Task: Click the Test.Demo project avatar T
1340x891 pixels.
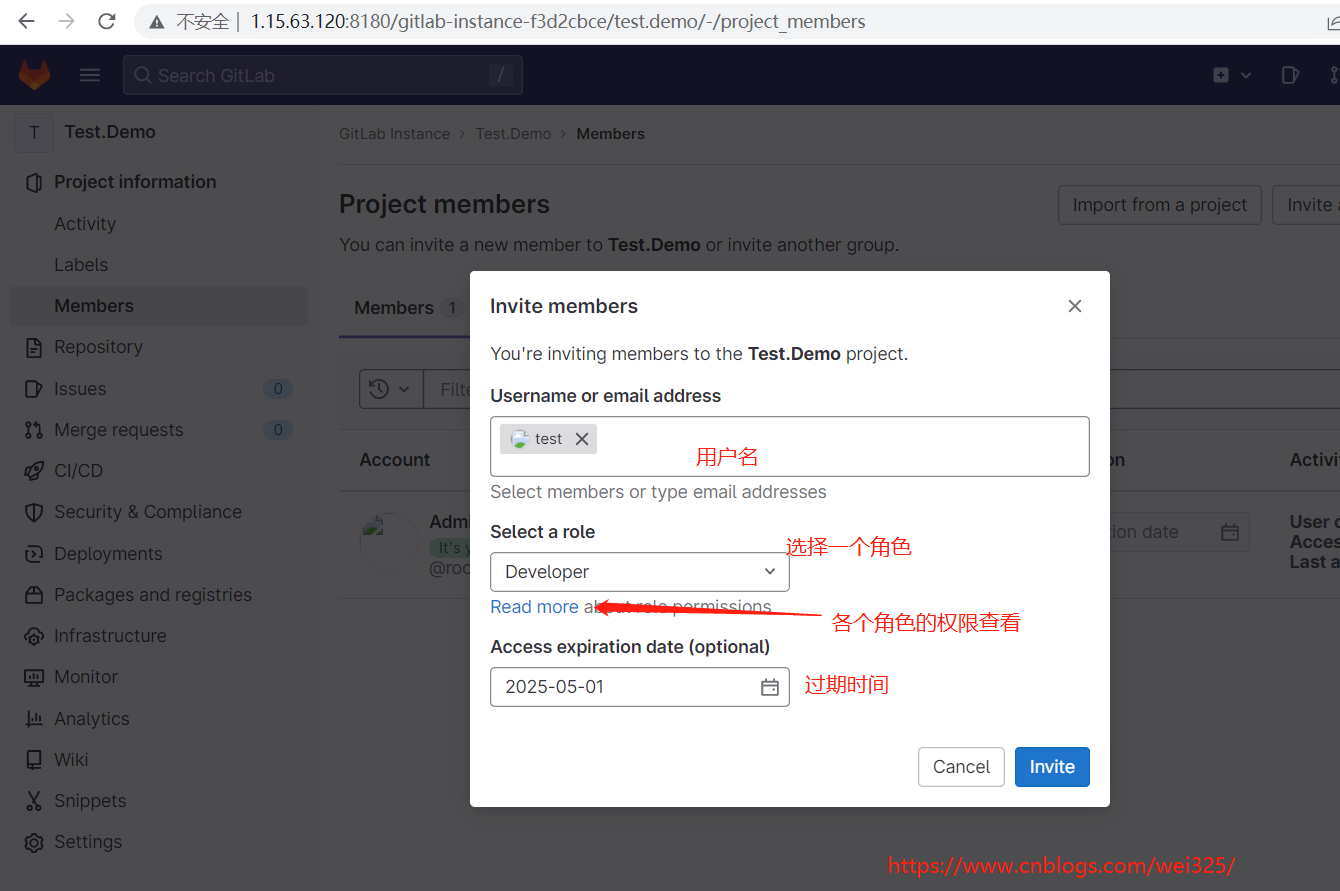Action: [x=35, y=132]
